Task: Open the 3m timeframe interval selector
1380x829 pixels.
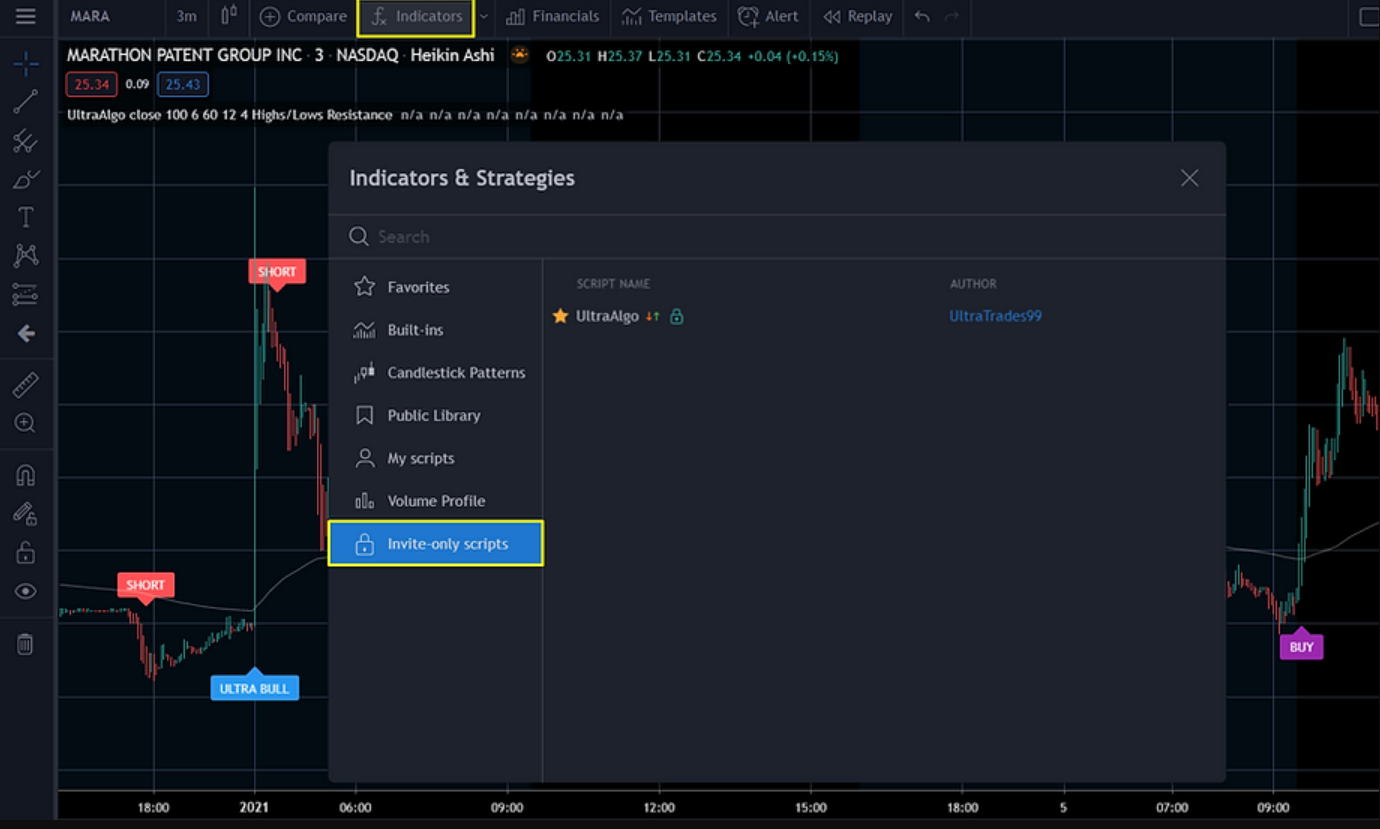Action: (186, 16)
